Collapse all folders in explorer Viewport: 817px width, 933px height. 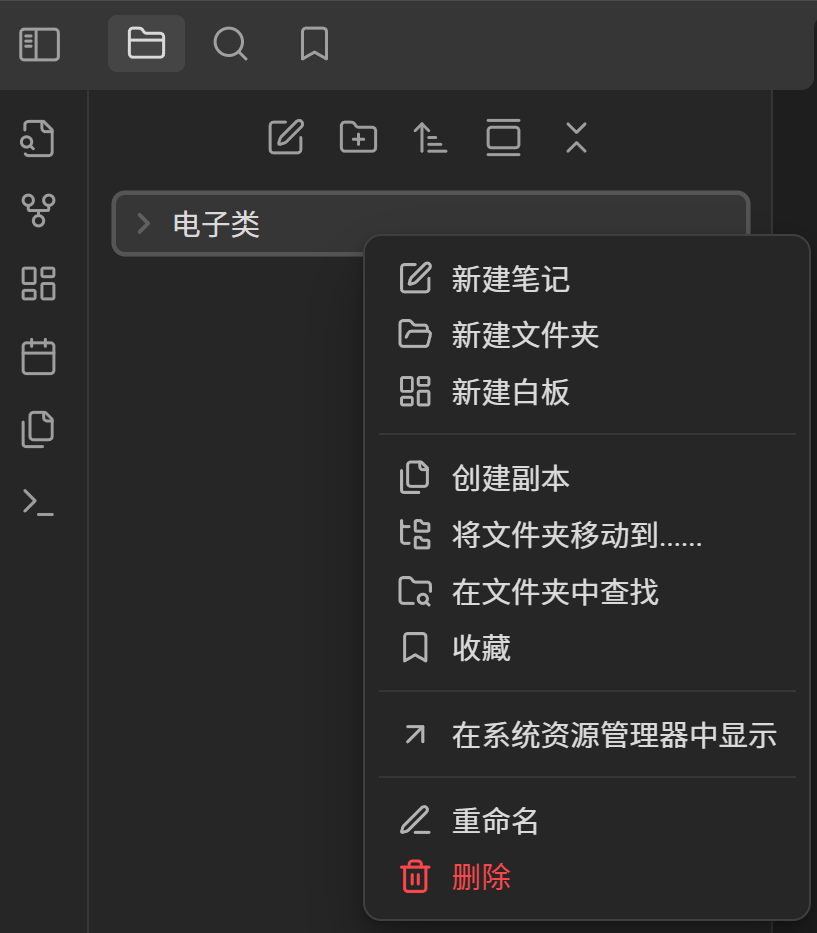(x=576, y=137)
